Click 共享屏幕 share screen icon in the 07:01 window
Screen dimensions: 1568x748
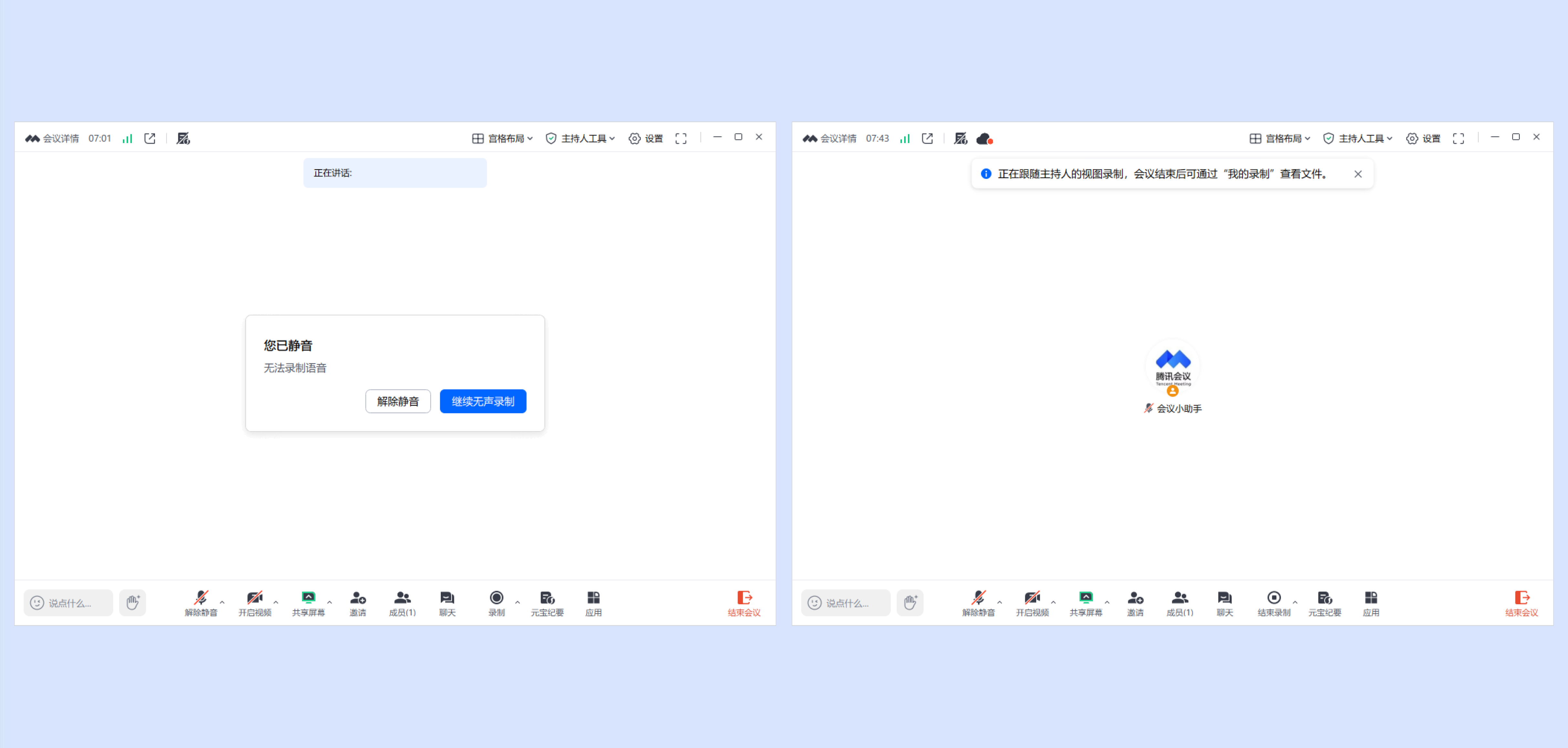coord(308,598)
